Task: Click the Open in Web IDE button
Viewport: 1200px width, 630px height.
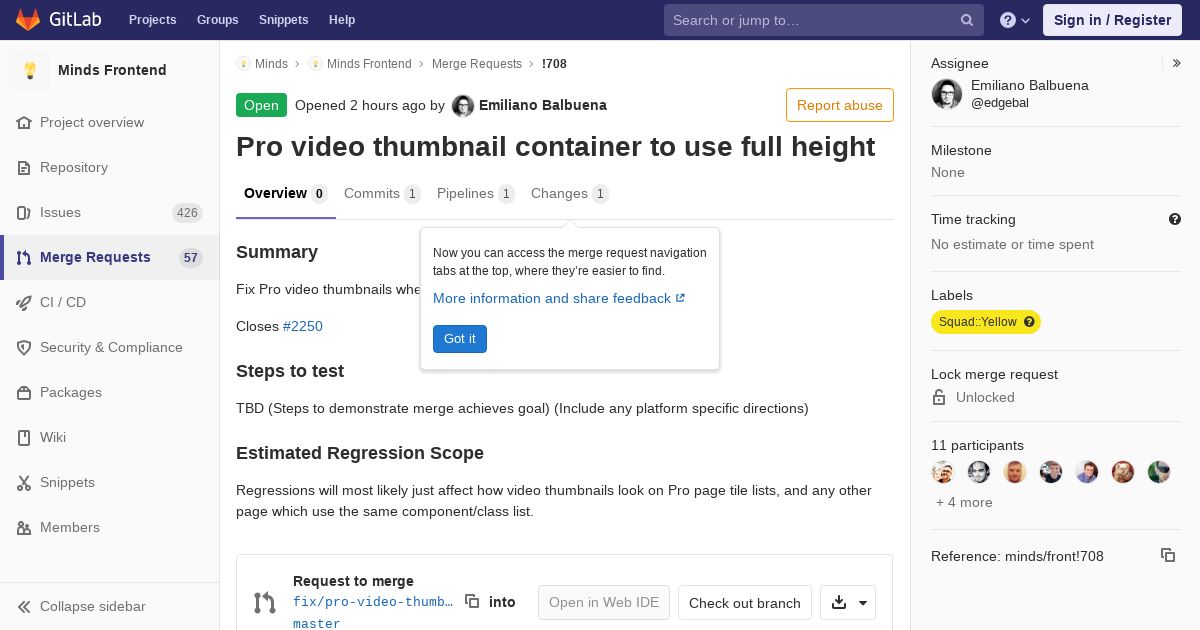Action: tap(604, 602)
